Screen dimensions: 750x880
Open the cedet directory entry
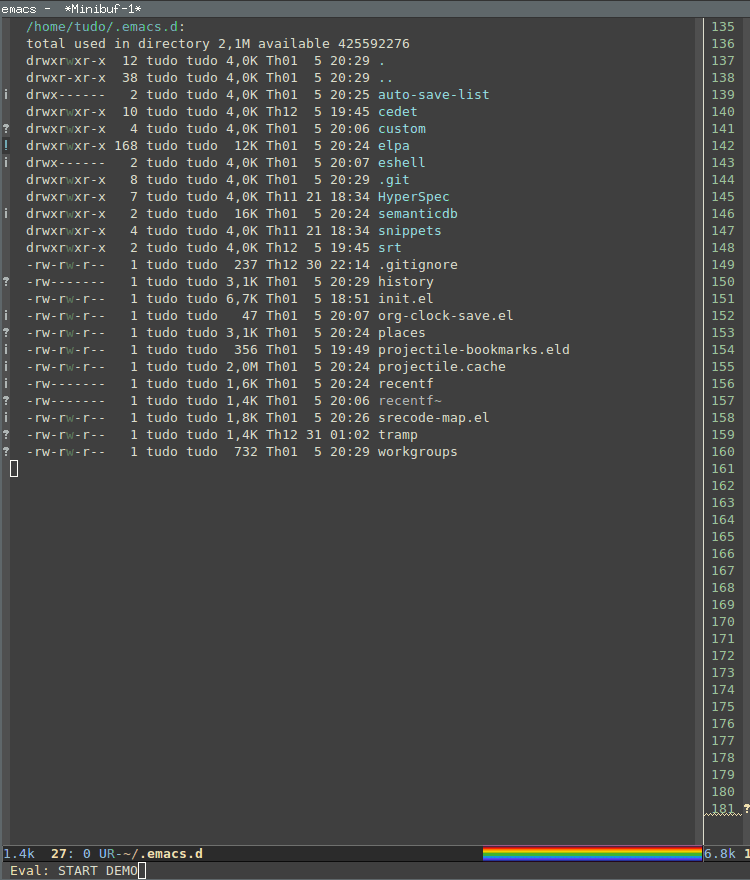[x=397, y=112]
